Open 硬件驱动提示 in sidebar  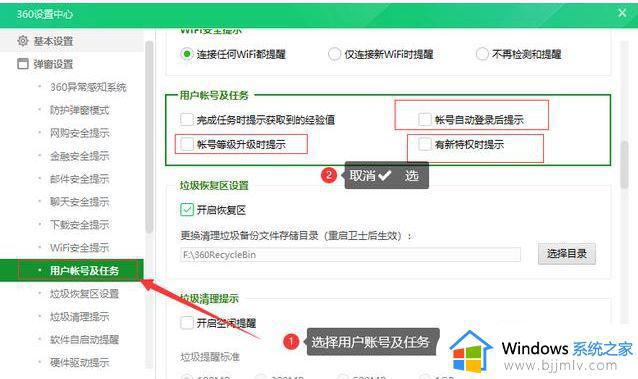coord(79,362)
